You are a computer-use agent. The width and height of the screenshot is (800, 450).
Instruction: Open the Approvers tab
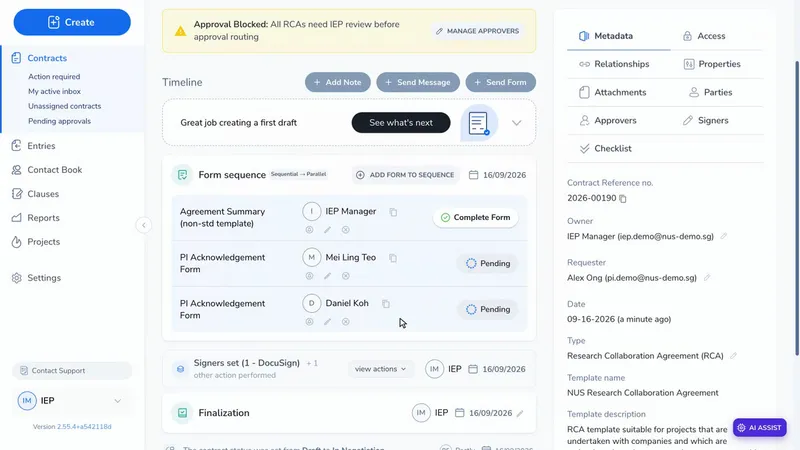click(608, 120)
